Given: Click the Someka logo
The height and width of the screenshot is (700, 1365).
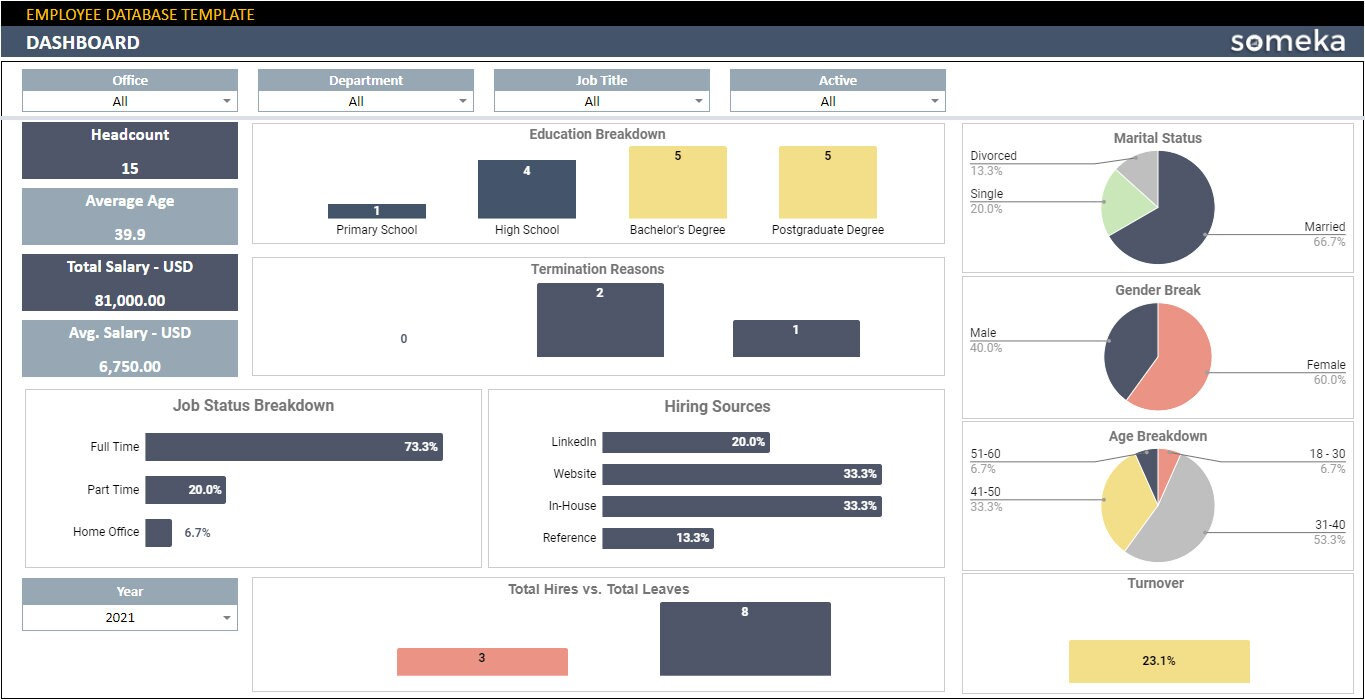Looking at the screenshot, I should 1289,41.
